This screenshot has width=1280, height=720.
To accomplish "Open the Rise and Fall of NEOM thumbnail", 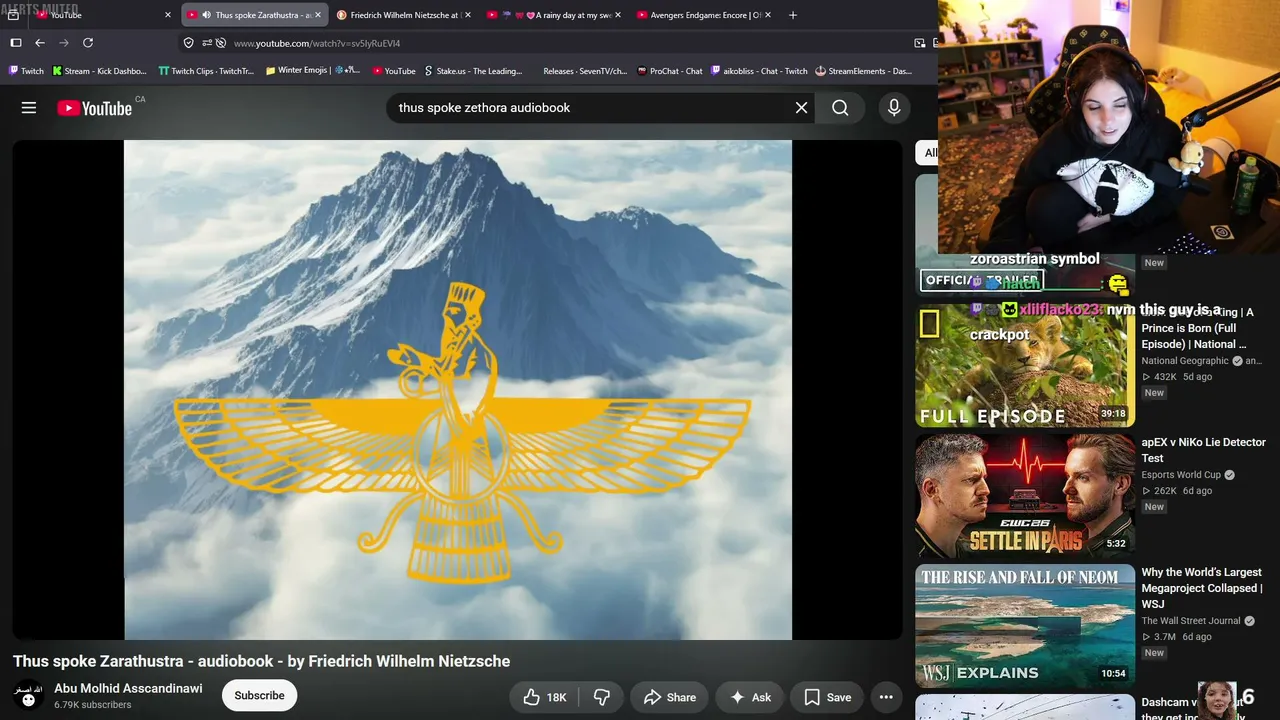I will click(x=1025, y=626).
